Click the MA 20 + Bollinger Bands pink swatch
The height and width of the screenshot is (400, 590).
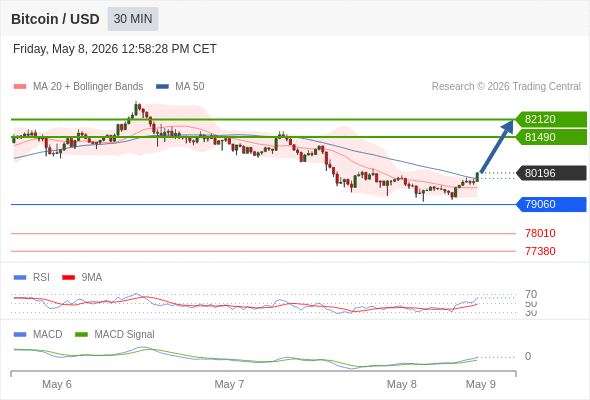[x=20, y=87]
